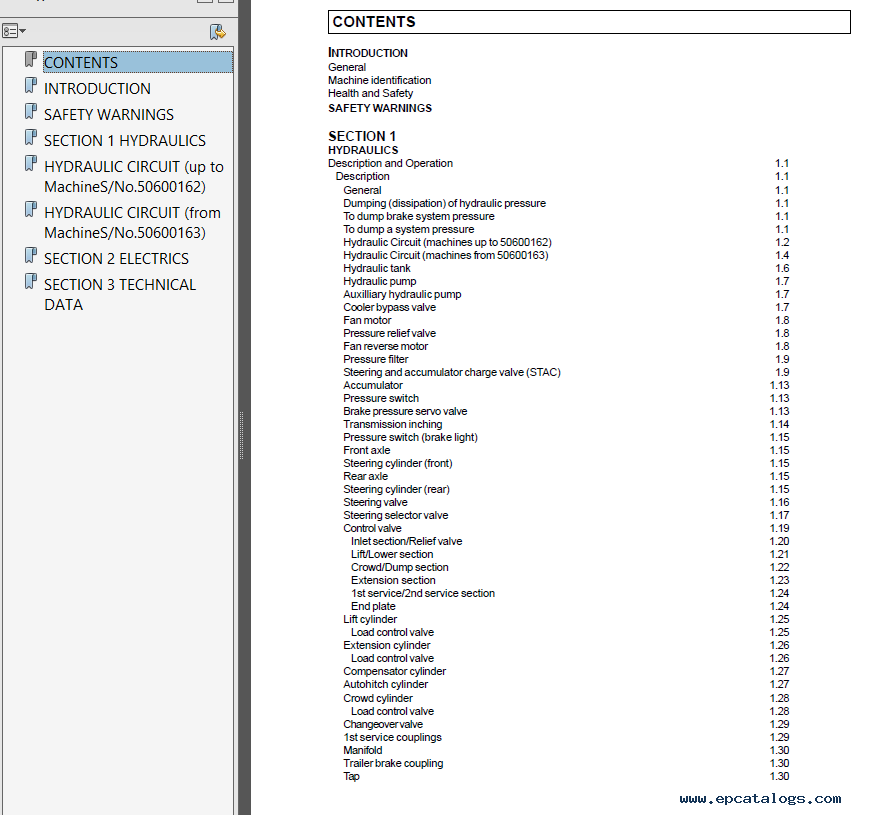Click the 'Crowd cylinder' contents entry

click(x=378, y=698)
